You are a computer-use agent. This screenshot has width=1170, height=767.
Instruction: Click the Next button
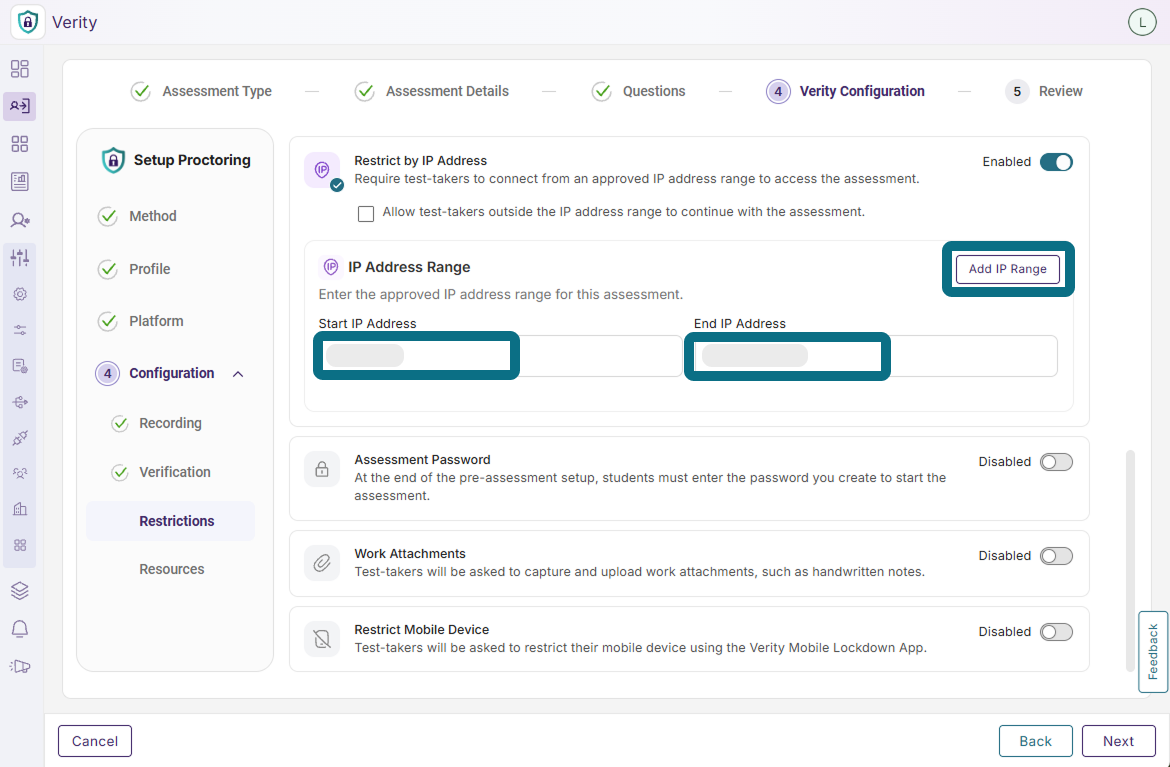click(1119, 741)
